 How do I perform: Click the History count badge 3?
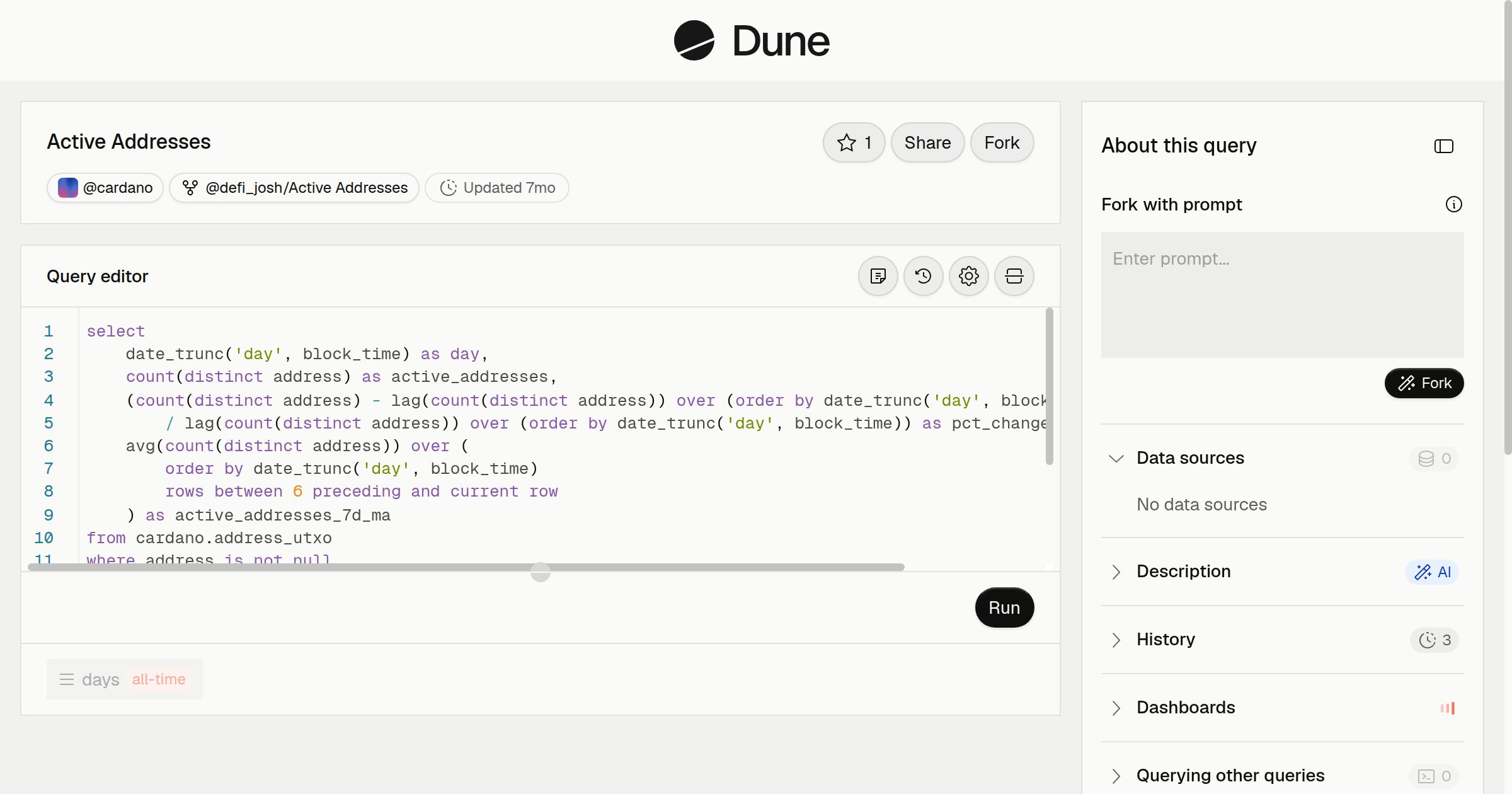[x=1435, y=640]
